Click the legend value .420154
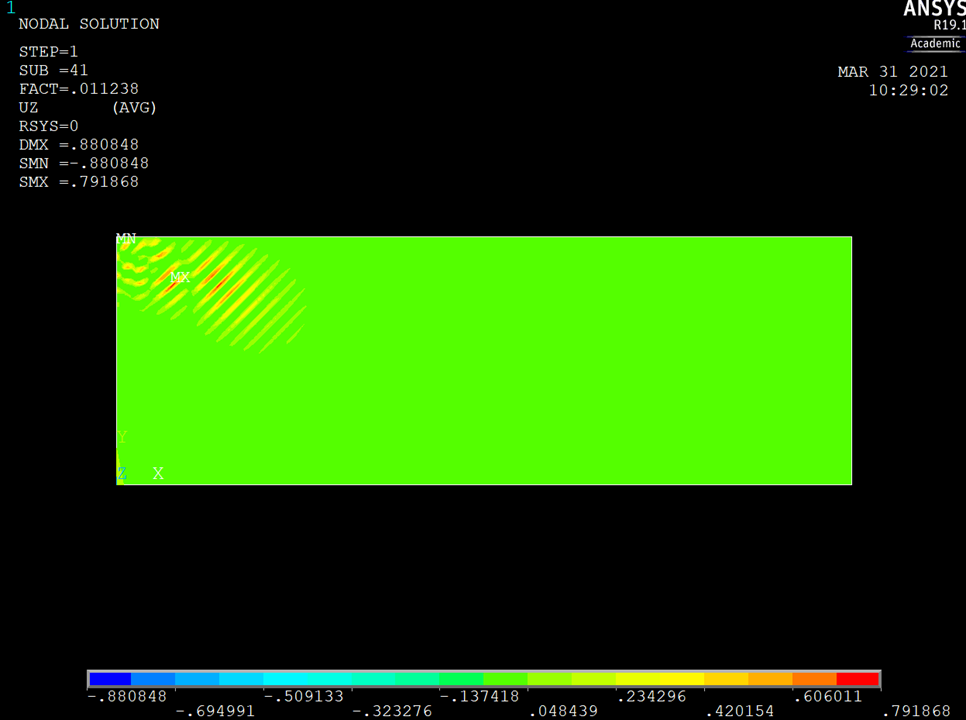 [739, 711]
